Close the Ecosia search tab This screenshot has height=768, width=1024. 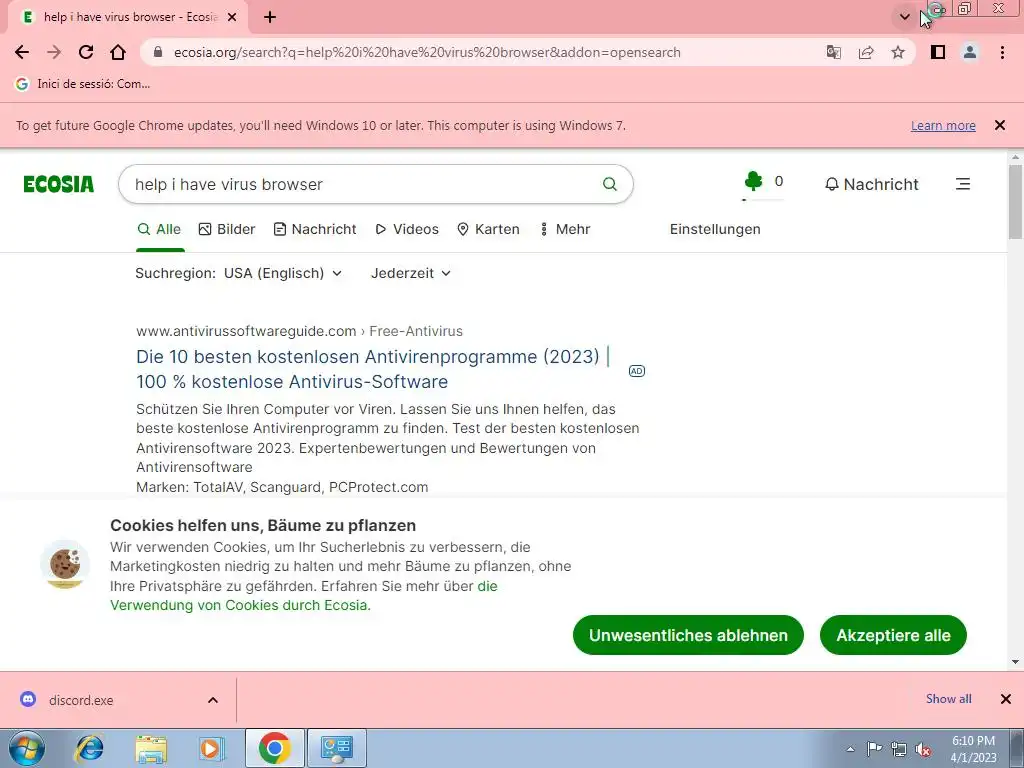click(x=232, y=18)
